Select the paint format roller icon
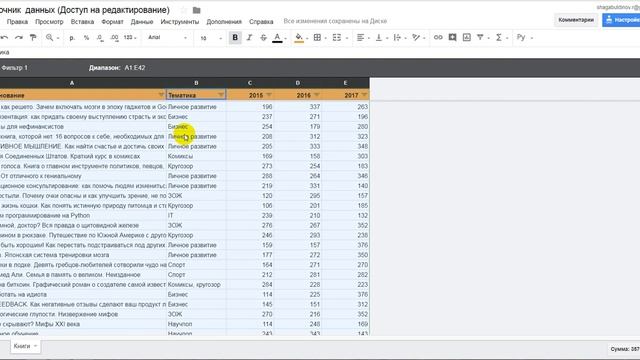Image resolution: width=640 pixels, height=360 pixels. (x=33, y=38)
